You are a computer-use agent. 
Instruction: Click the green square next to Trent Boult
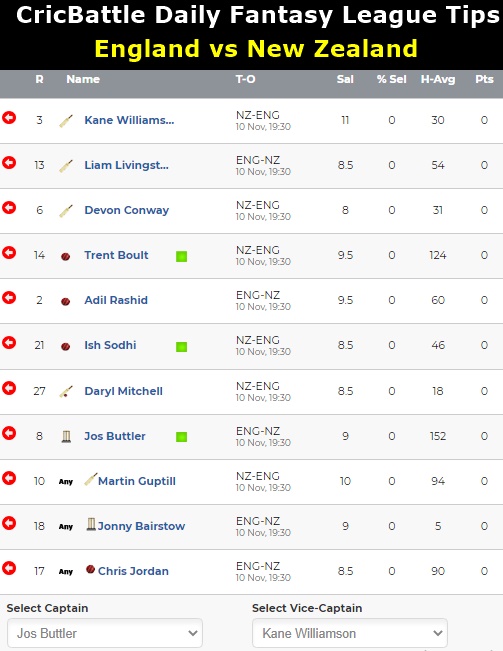[x=181, y=256]
